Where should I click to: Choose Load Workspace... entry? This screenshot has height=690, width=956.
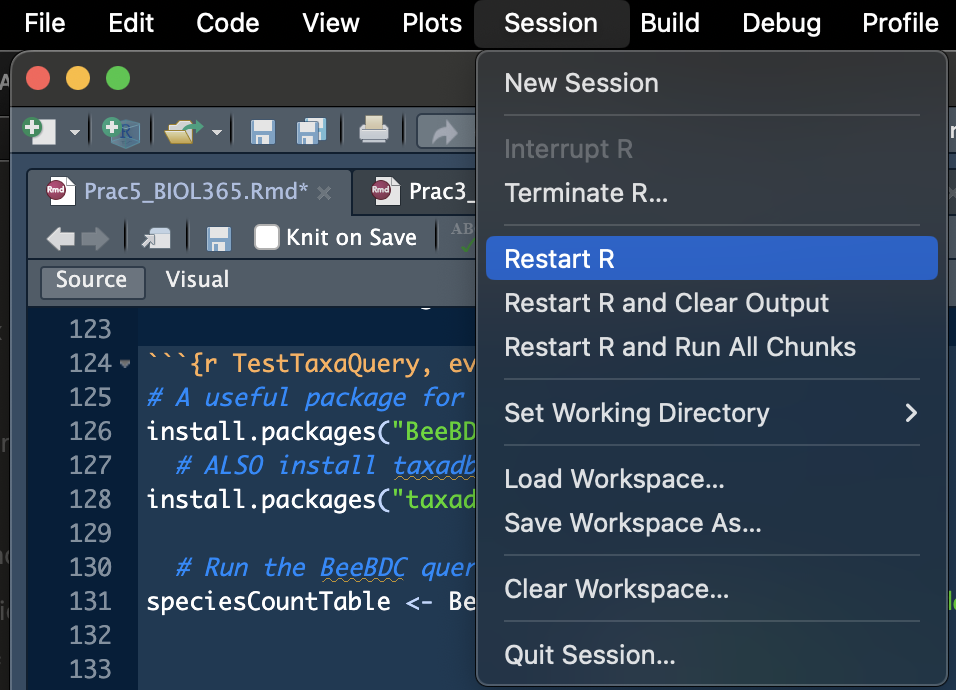(712, 479)
